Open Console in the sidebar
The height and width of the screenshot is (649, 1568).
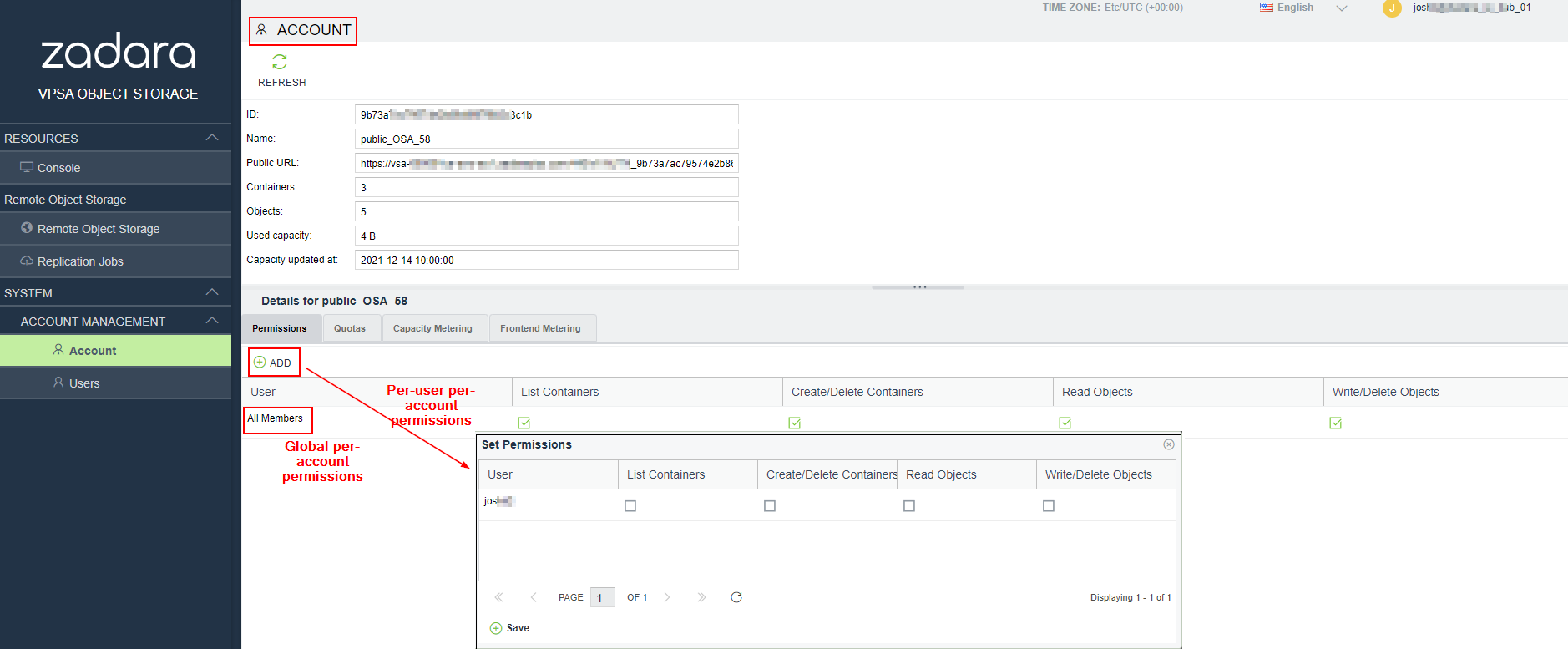pyautogui.click(x=115, y=168)
